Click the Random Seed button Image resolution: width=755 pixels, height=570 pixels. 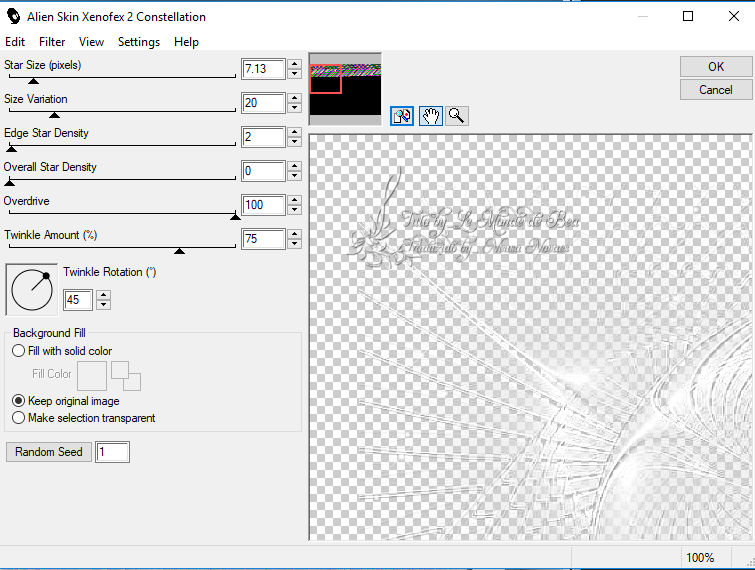coord(49,452)
